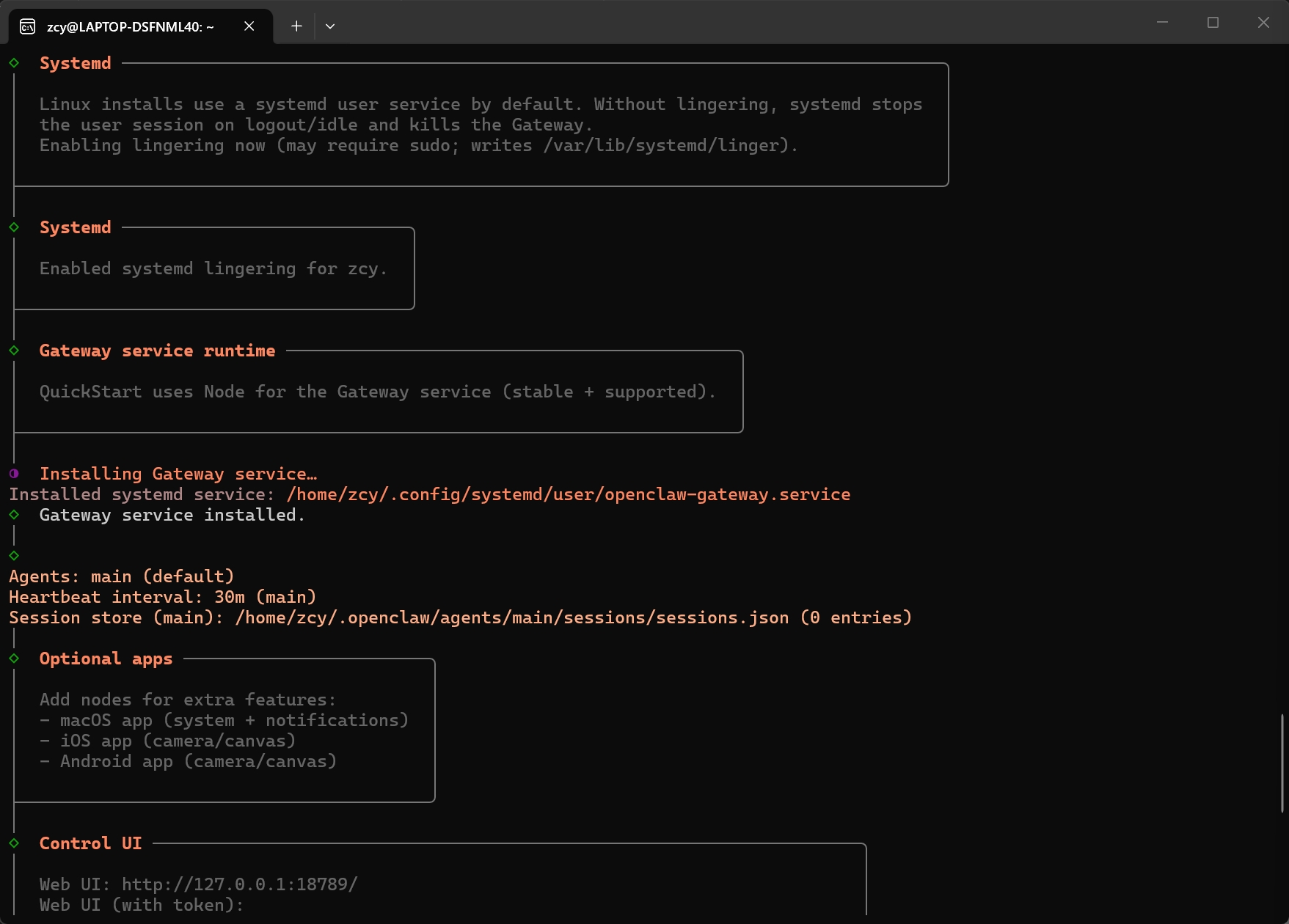Minimize the terminal window

(x=1162, y=23)
